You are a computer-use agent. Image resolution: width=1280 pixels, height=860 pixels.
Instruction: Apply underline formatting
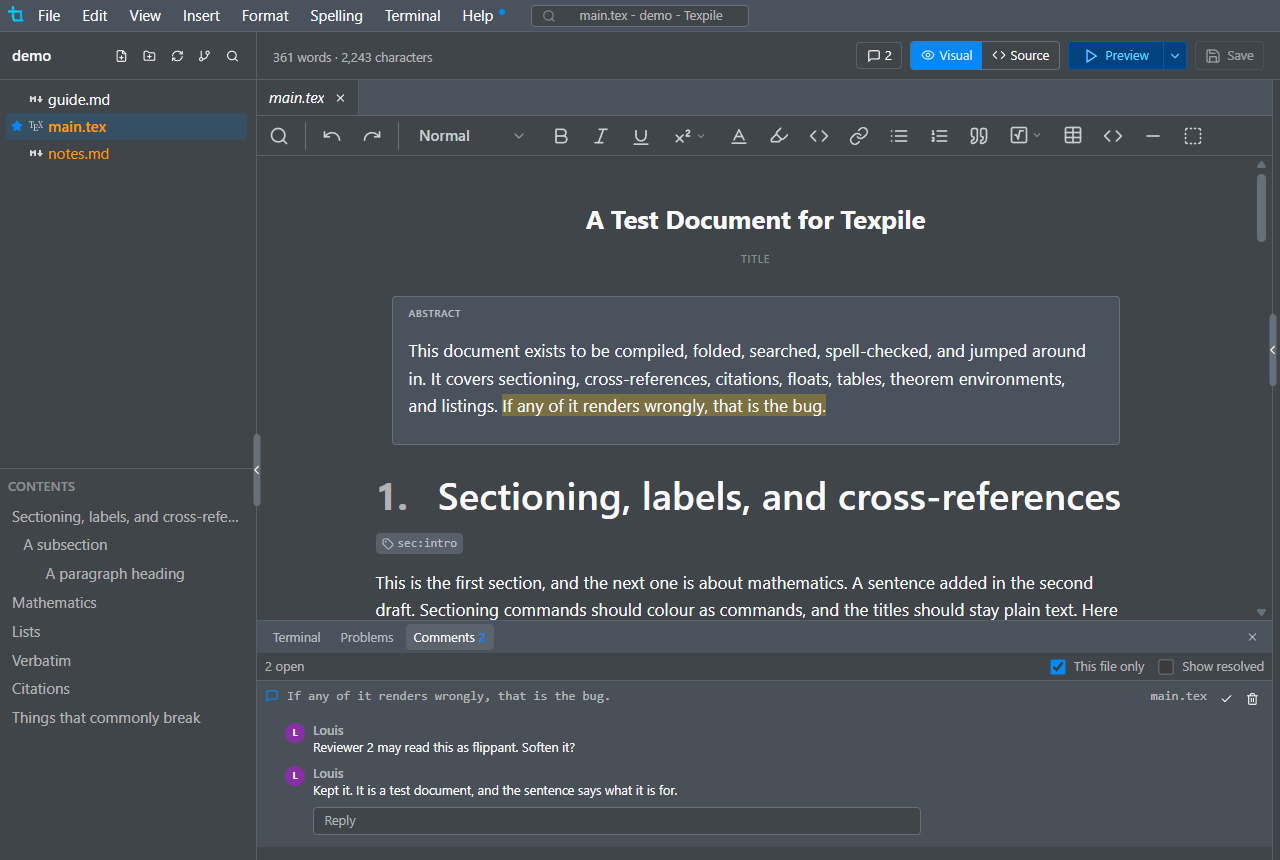pos(641,136)
